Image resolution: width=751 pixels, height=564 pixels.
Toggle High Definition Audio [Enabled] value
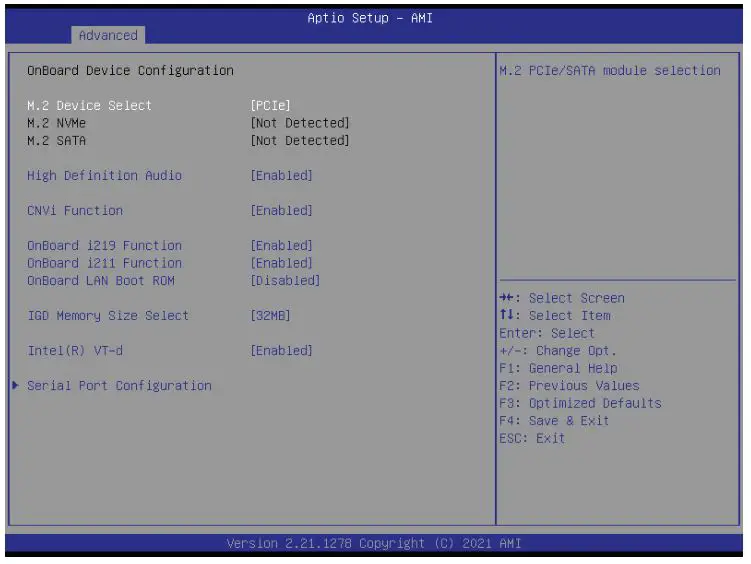(282, 176)
